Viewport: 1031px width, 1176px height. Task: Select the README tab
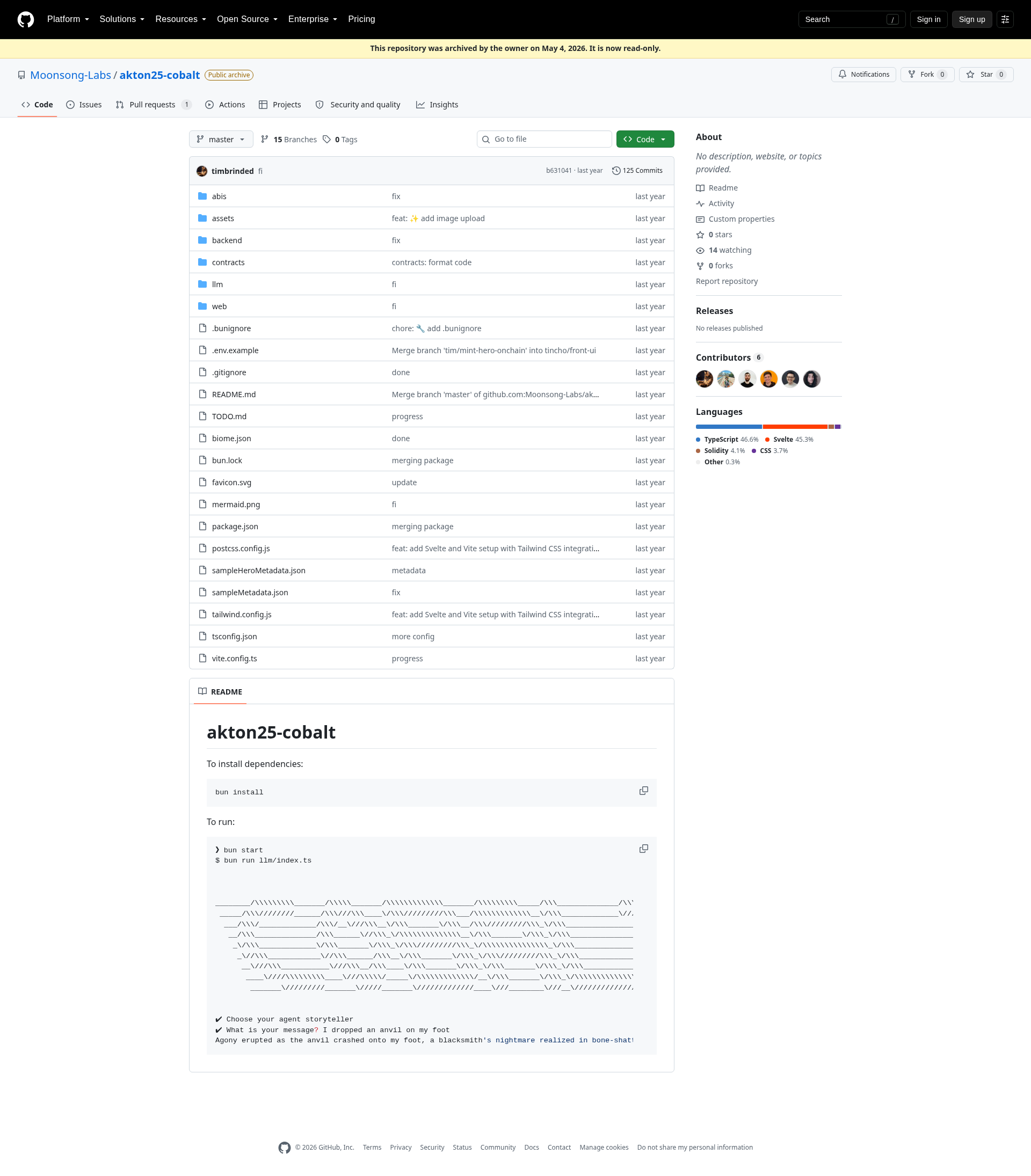(220, 692)
